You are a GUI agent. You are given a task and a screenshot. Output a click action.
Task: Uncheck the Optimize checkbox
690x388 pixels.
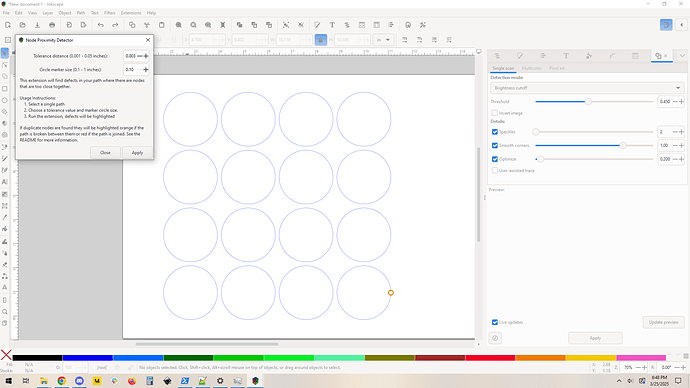[495, 159]
